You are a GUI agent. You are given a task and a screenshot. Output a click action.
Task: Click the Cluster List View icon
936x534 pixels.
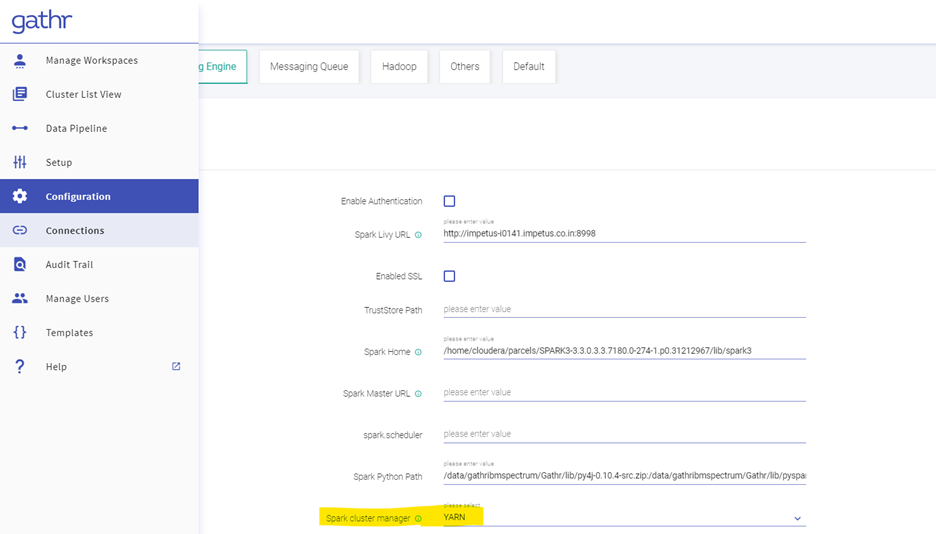[x=20, y=94]
